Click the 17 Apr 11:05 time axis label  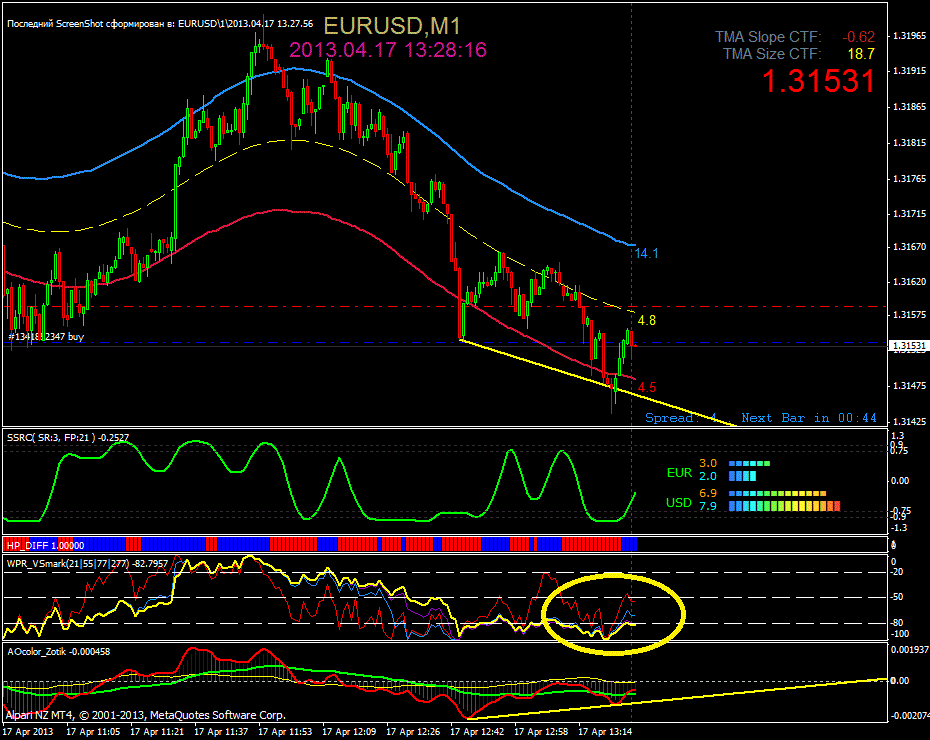[93, 732]
